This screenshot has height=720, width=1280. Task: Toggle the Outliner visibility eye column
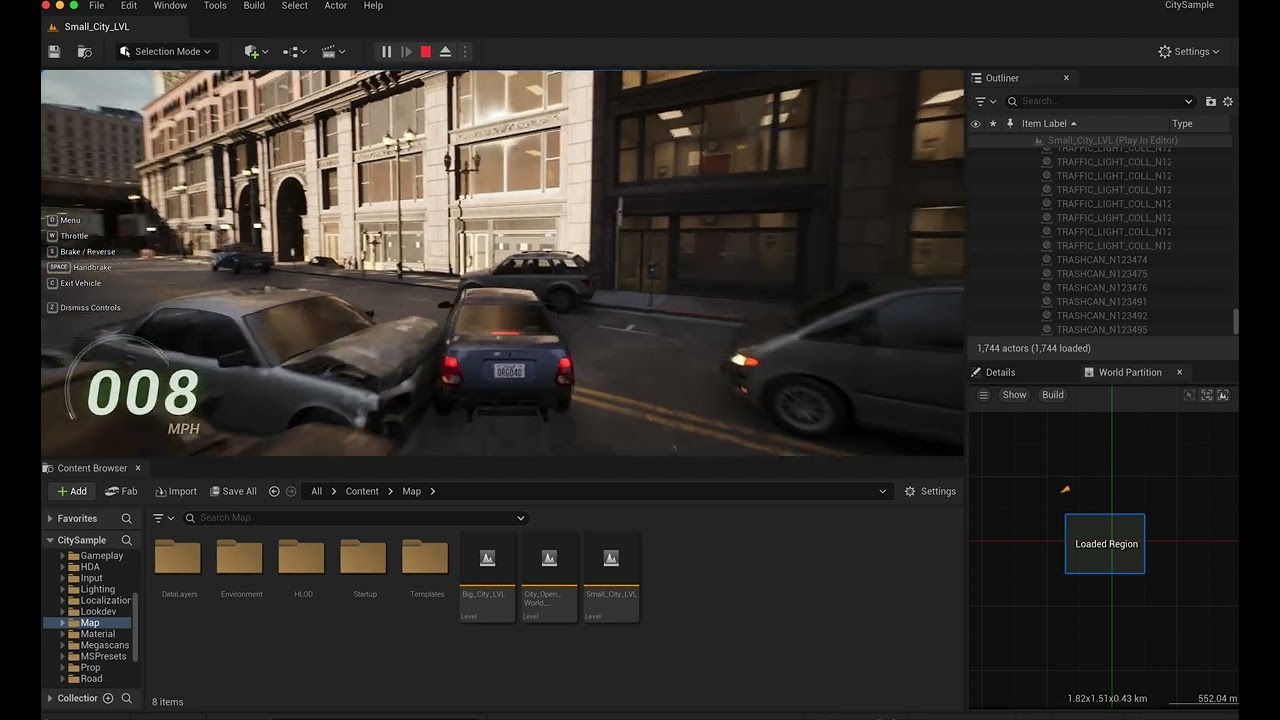(976, 124)
